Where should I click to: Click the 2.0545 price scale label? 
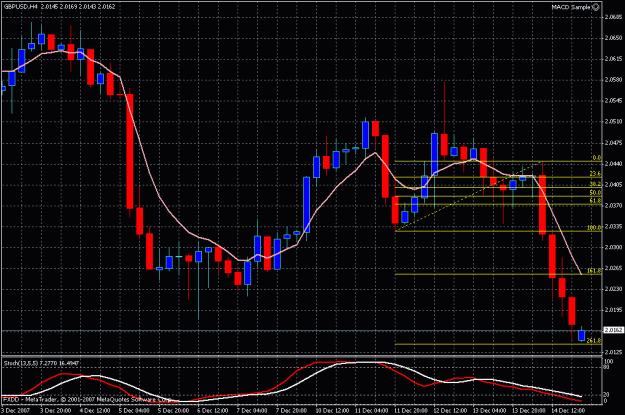click(613, 100)
